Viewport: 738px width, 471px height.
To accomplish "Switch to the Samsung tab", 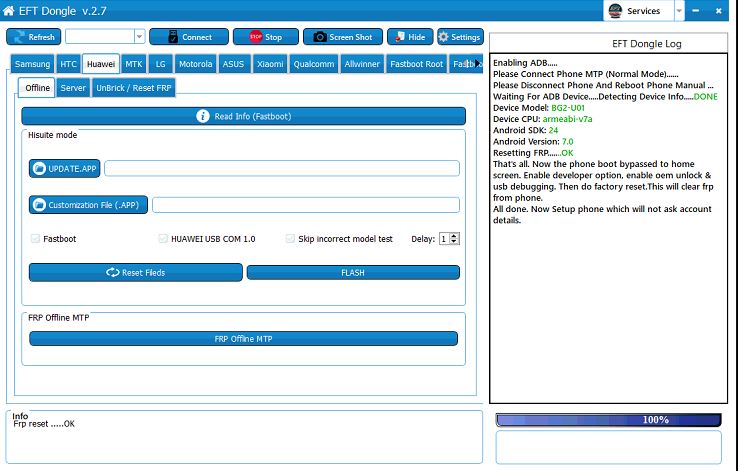I will point(32,64).
